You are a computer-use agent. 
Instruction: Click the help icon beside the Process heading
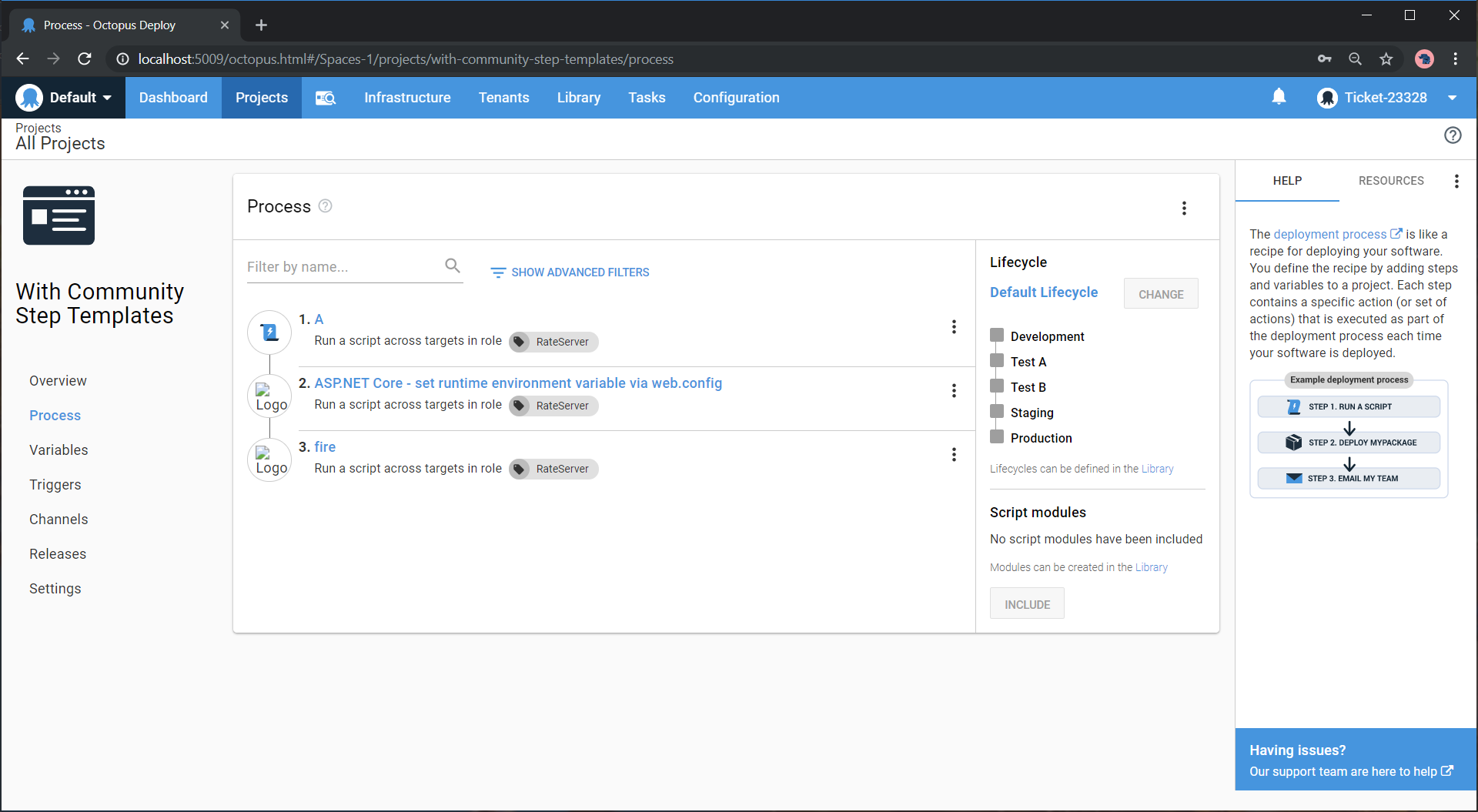coord(325,206)
